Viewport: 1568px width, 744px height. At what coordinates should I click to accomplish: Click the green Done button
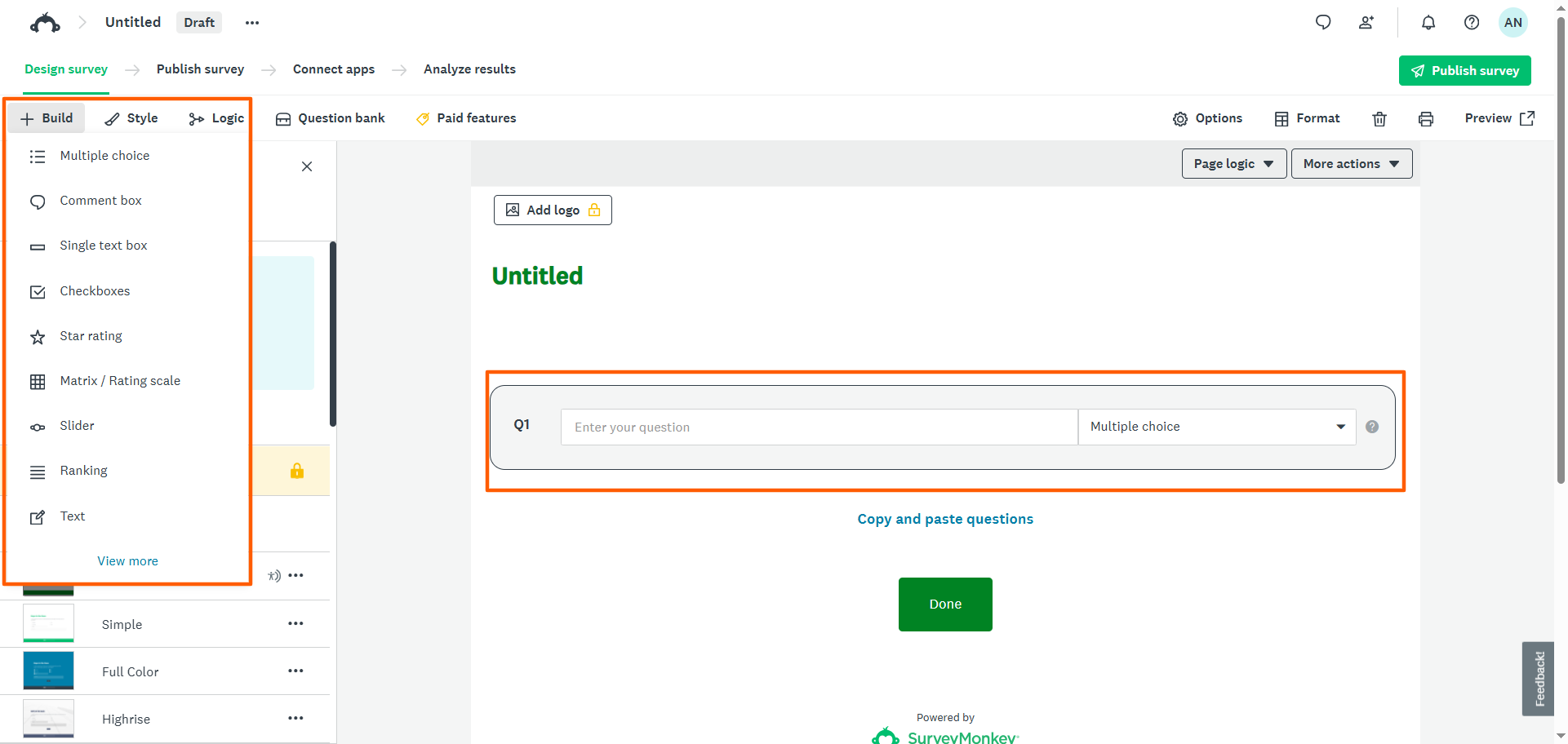point(945,604)
